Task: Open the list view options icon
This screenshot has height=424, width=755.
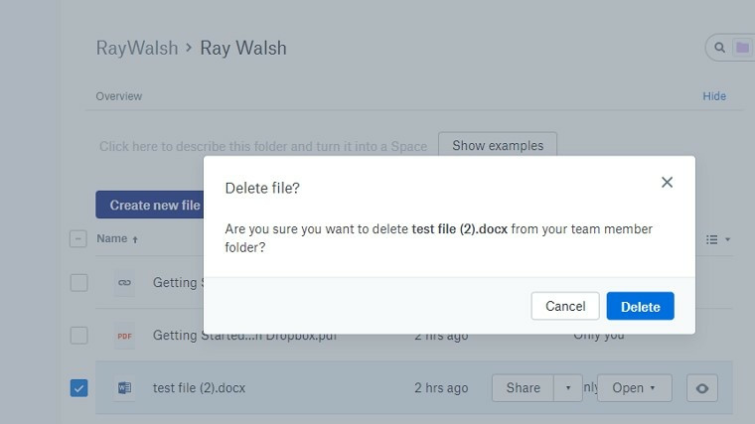Action: point(712,239)
